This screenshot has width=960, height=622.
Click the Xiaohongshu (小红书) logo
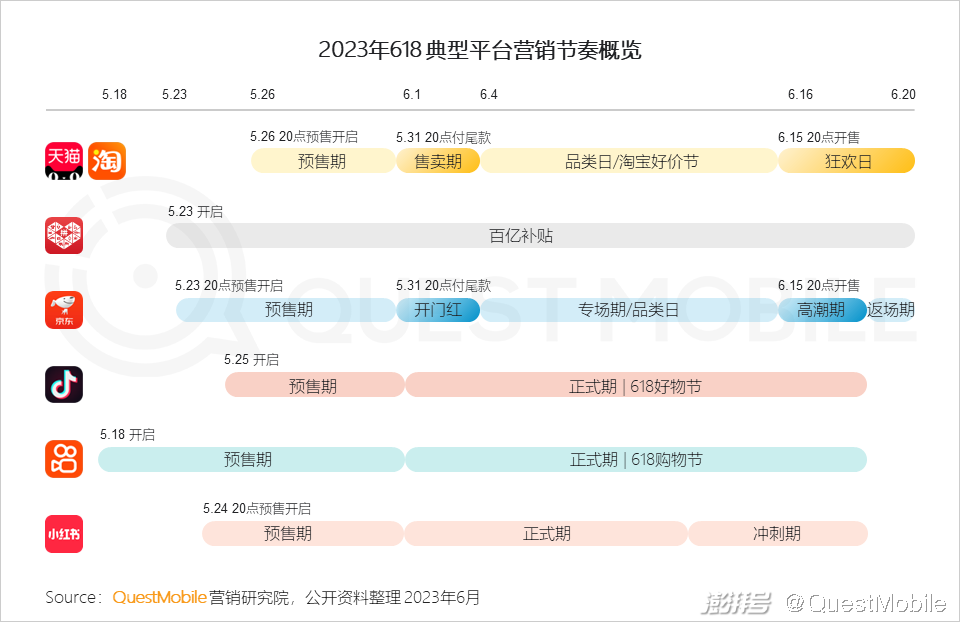pyautogui.click(x=64, y=534)
